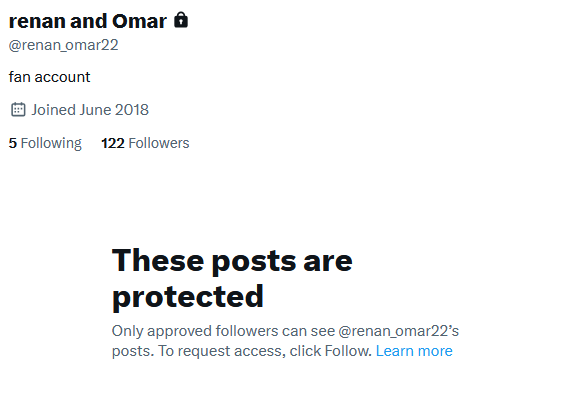Click the word protected in the heading
The image size is (571, 414).
tap(188, 297)
